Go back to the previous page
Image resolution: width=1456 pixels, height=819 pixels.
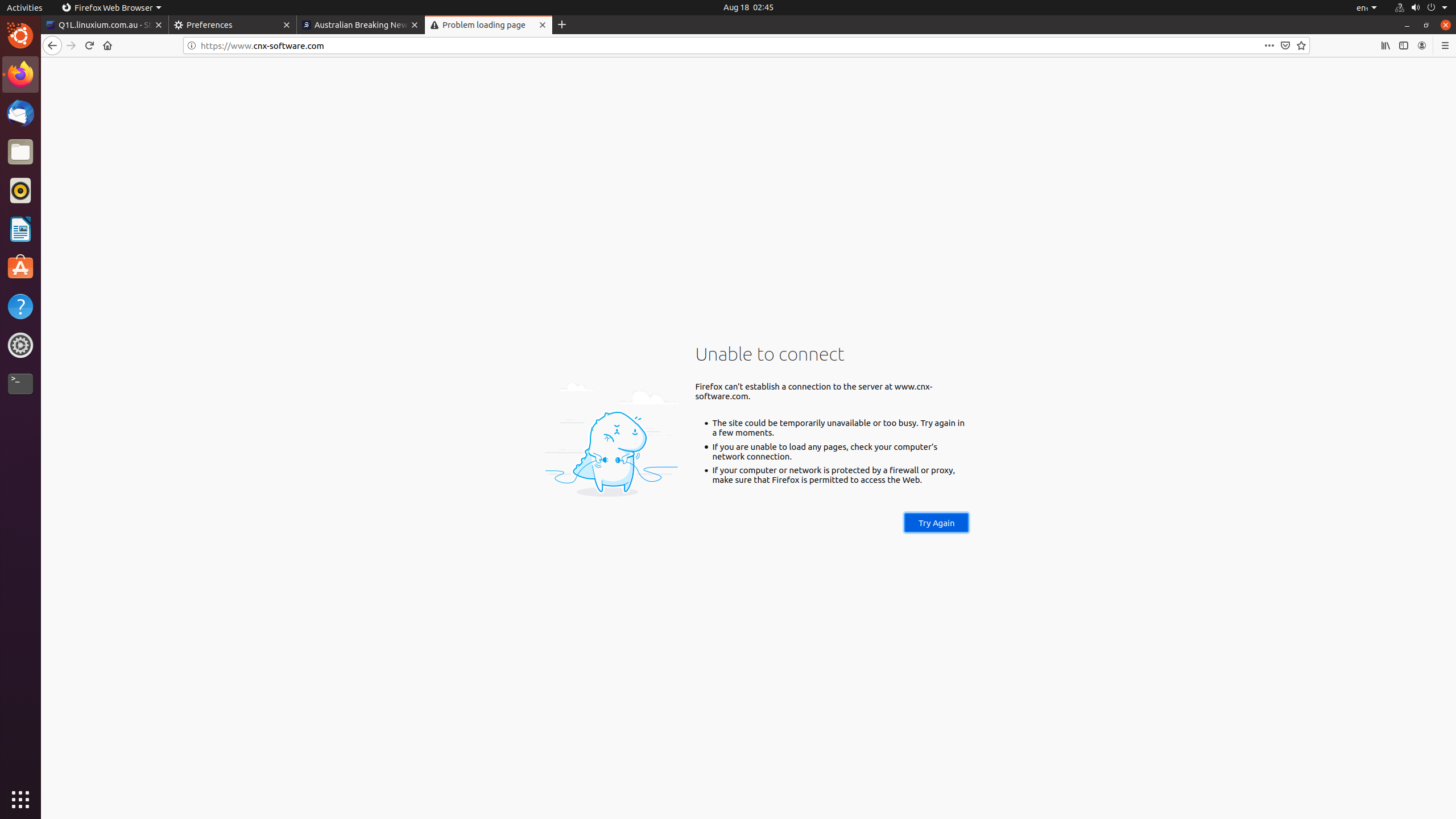coord(52,45)
